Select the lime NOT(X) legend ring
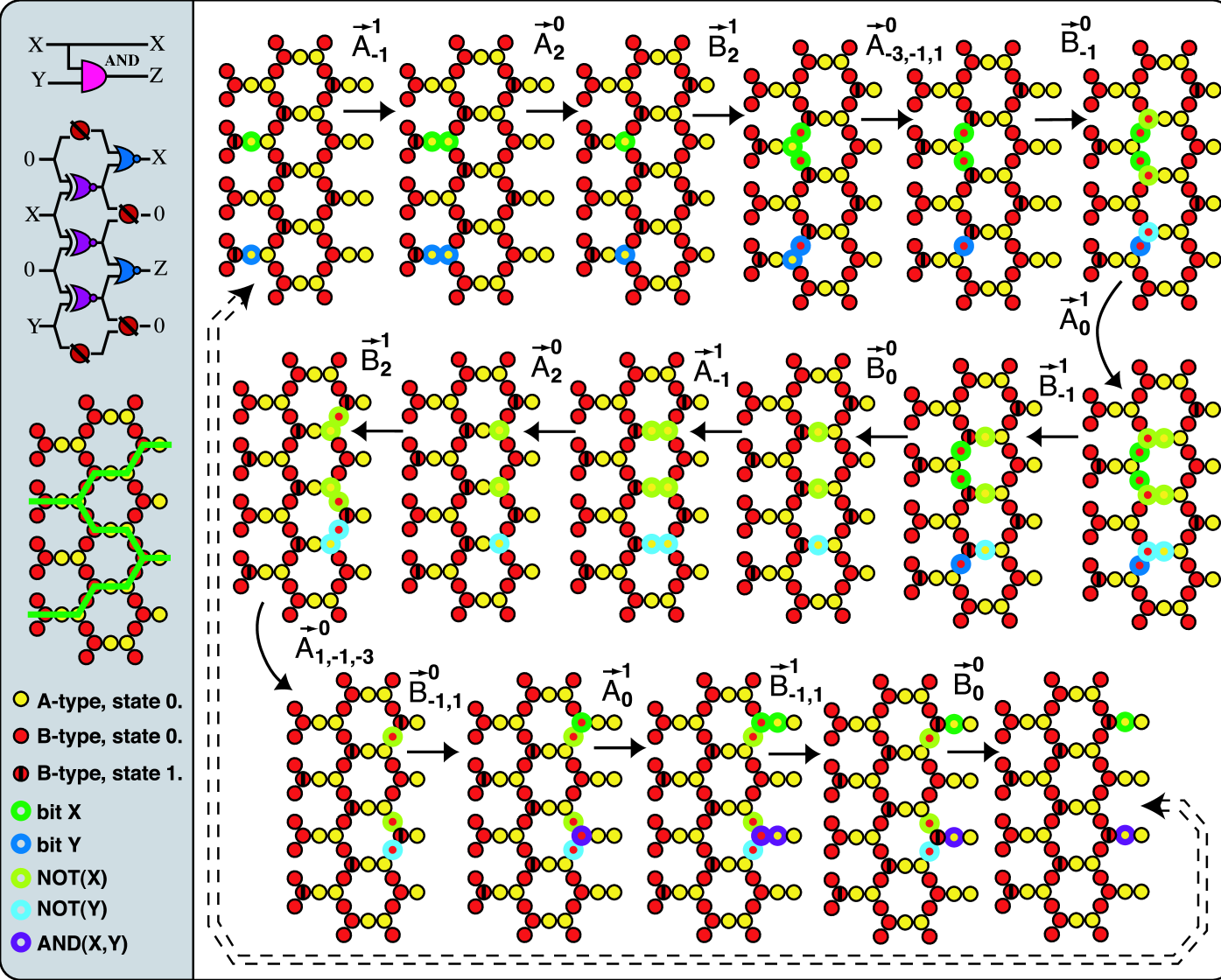This screenshot has height=980, width=1221. (21, 877)
